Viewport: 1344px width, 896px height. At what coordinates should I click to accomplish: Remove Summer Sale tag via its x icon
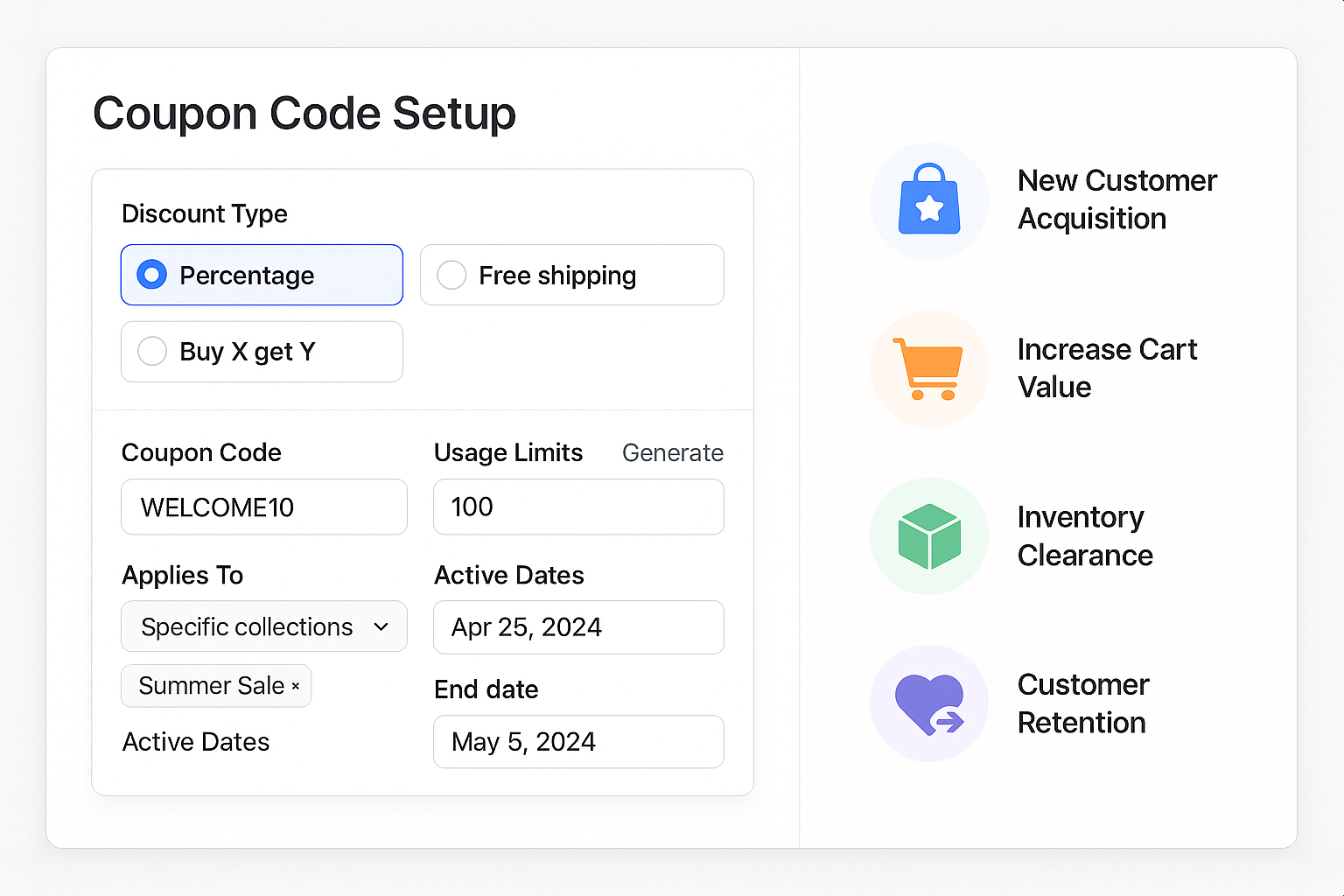coord(296,686)
